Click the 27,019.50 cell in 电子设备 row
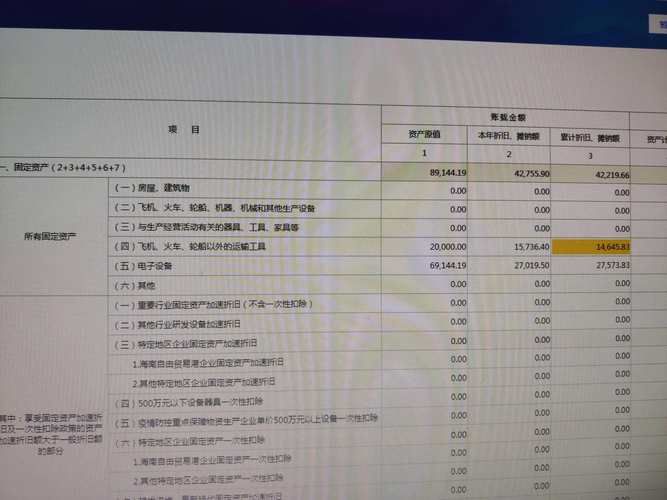Screen dimensions: 667x500 tap(509, 266)
